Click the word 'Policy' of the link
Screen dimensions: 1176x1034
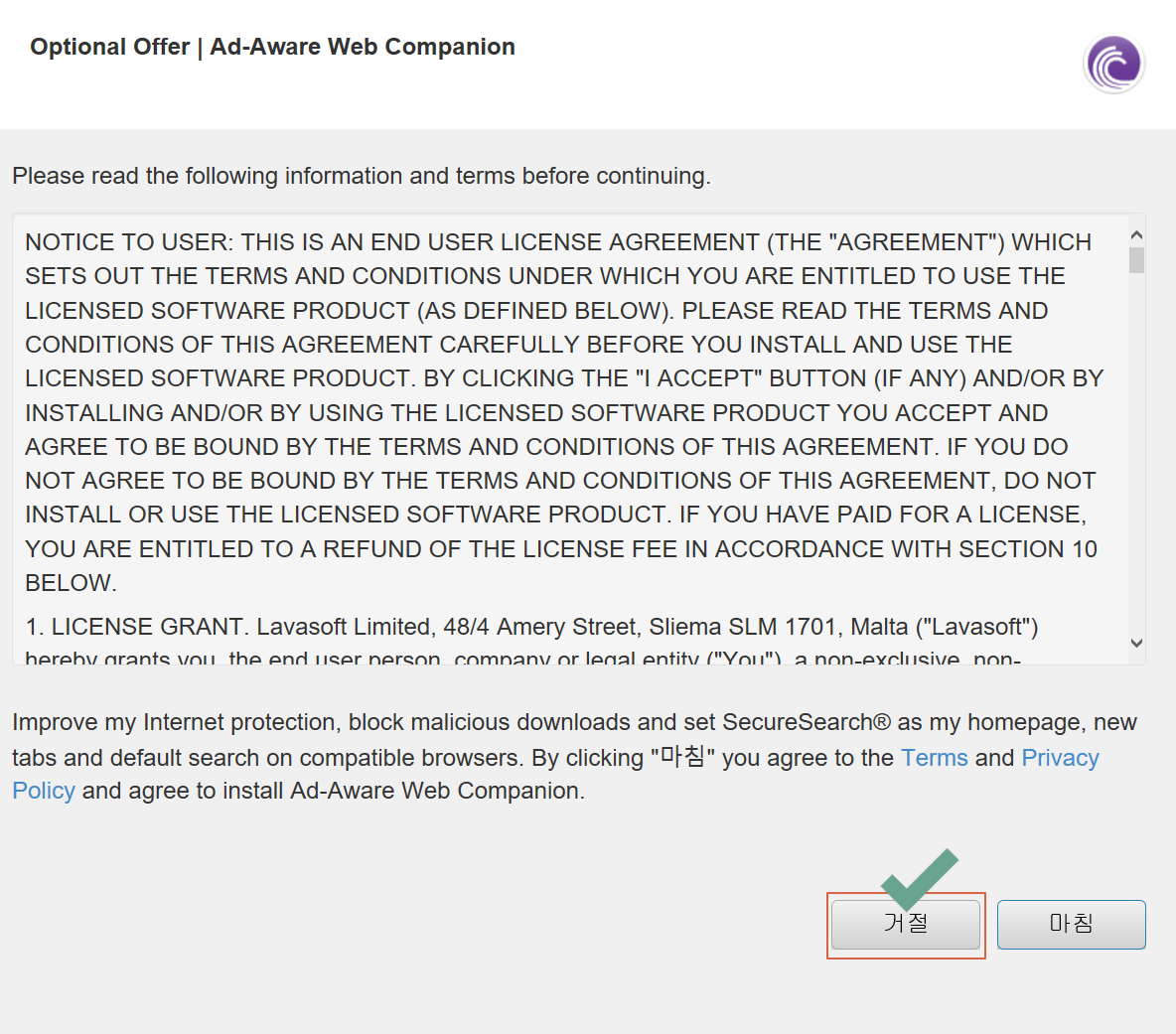click(x=44, y=791)
